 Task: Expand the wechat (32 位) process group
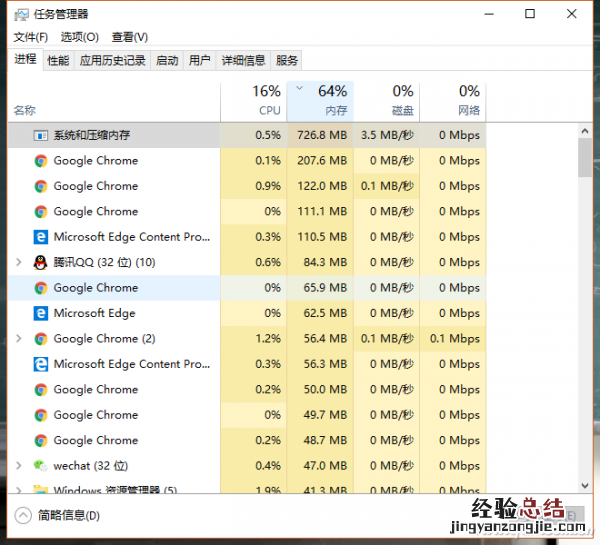coord(19,466)
